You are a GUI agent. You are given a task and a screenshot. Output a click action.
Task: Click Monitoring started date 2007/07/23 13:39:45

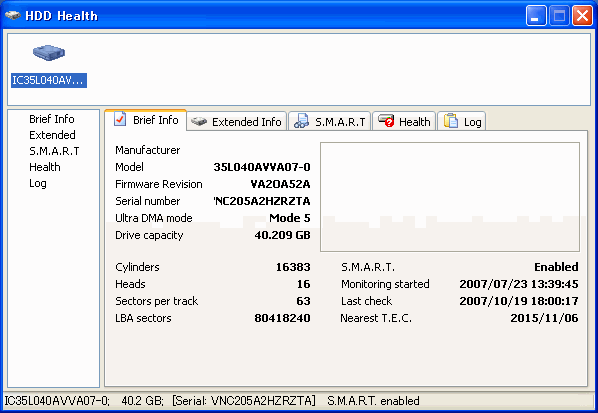pos(519,284)
